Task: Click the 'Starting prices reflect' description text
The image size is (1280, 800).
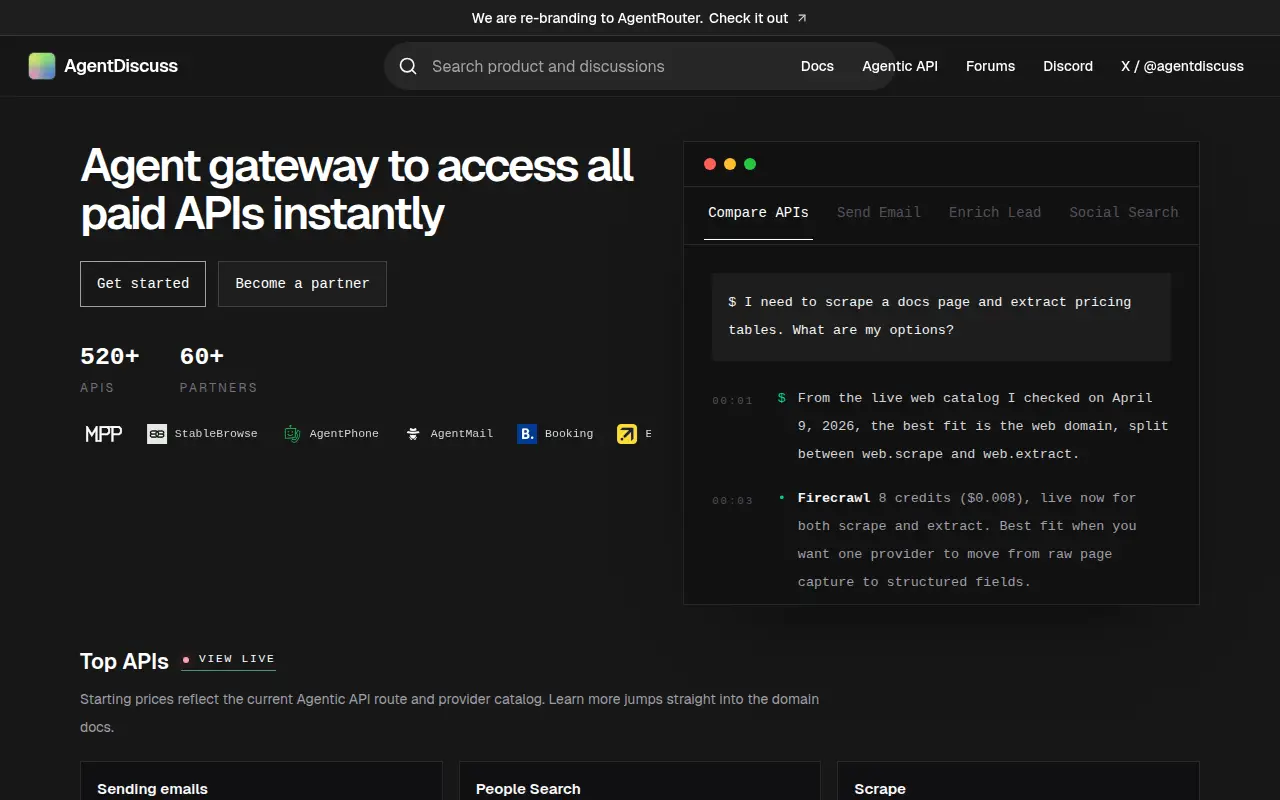Action: (450, 713)
